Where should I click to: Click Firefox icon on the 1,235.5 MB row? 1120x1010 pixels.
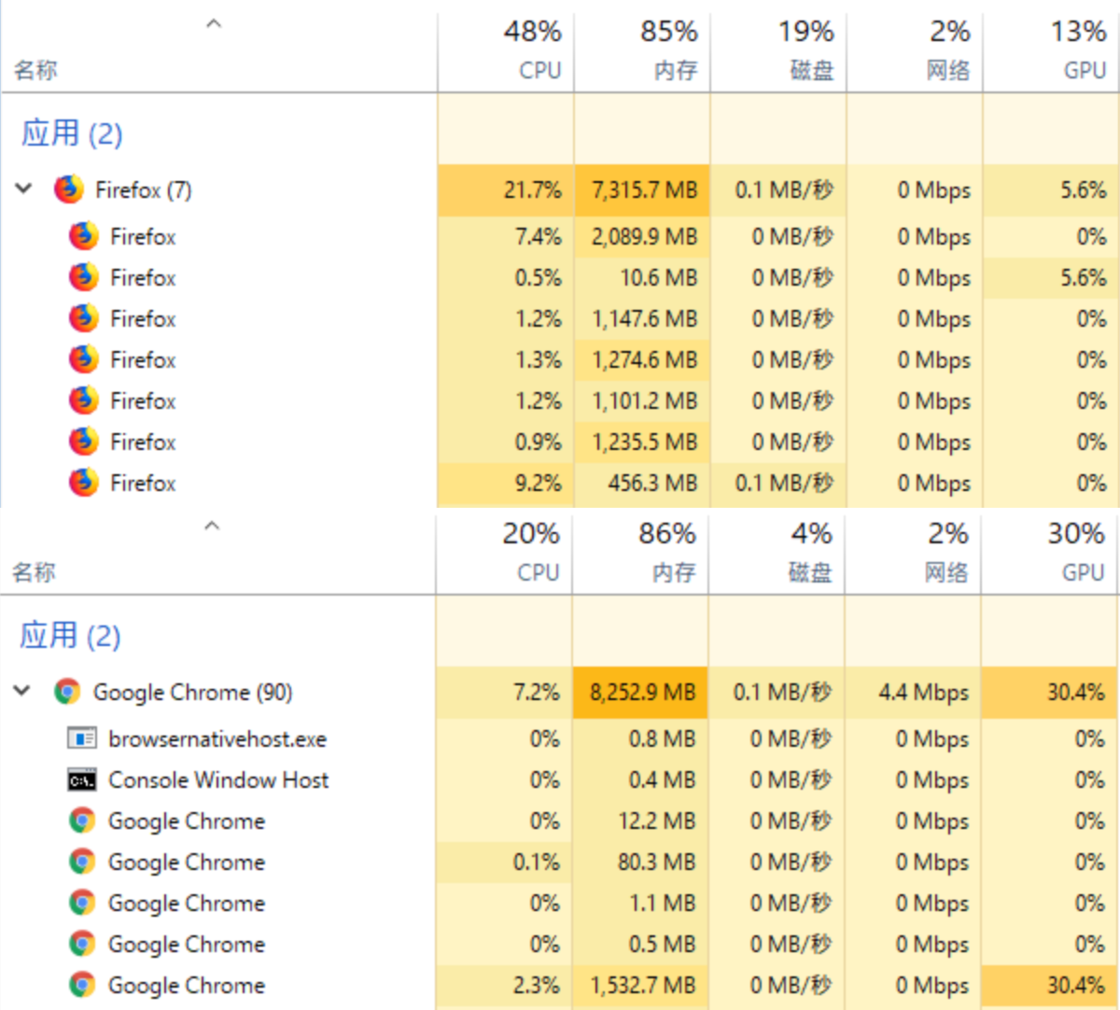coord(84,441)
